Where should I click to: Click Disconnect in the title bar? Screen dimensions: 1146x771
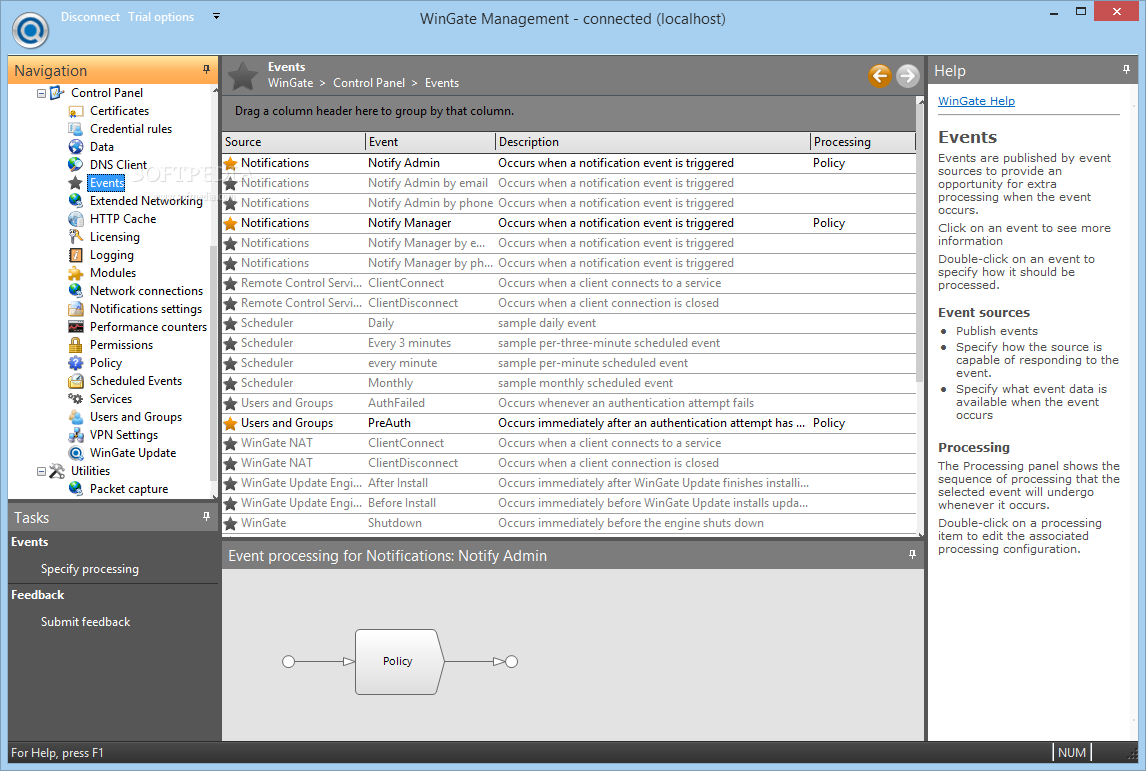click(x=90, y=17)
